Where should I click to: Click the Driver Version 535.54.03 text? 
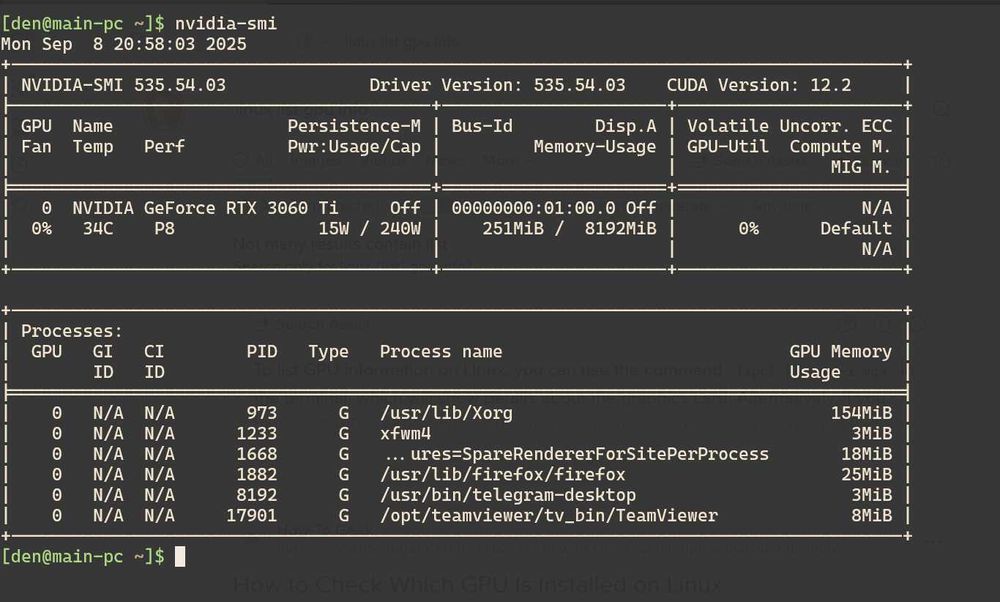click(x=497, y=85)
